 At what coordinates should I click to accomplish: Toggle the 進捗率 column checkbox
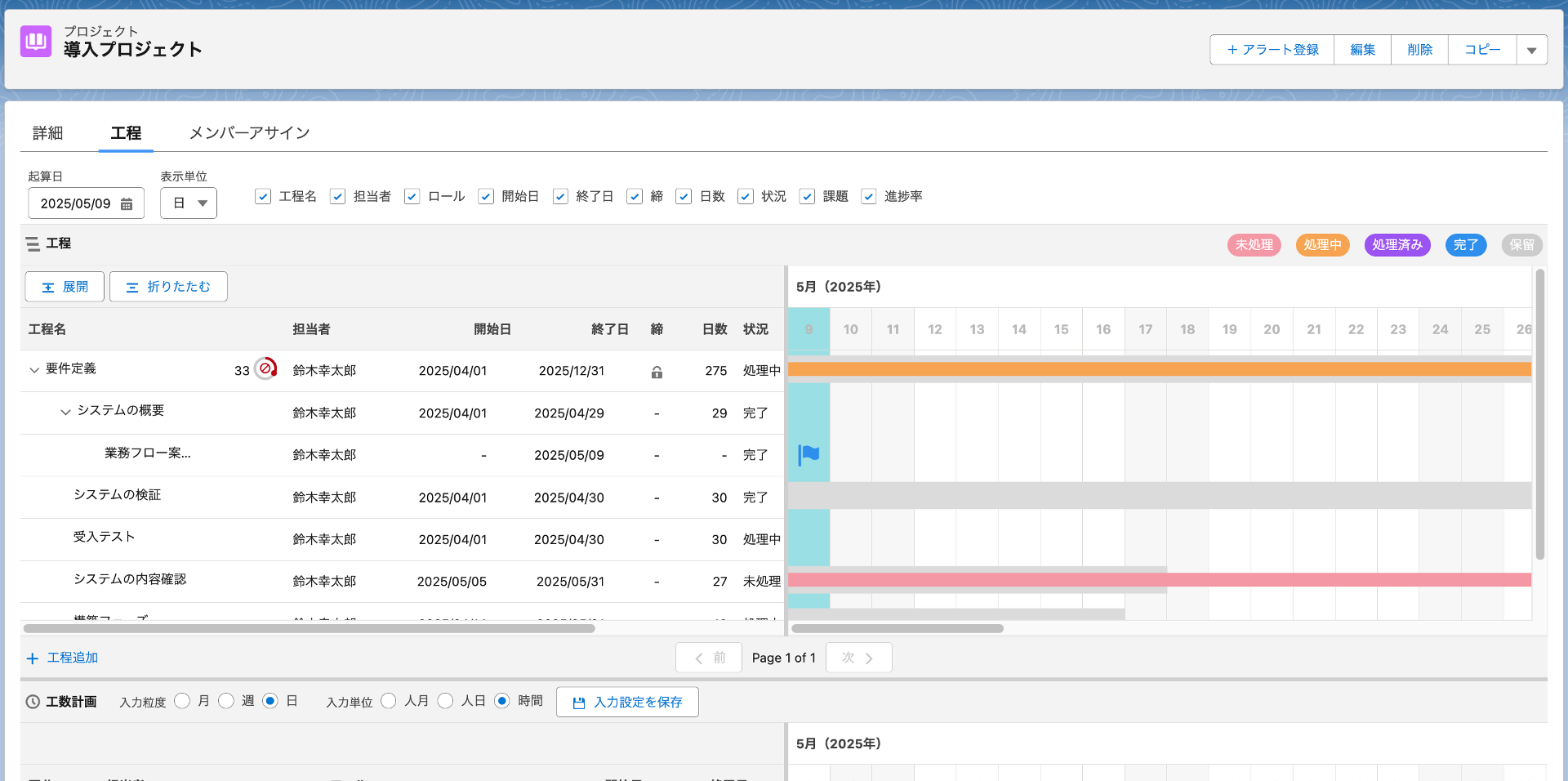pos(869,197)
